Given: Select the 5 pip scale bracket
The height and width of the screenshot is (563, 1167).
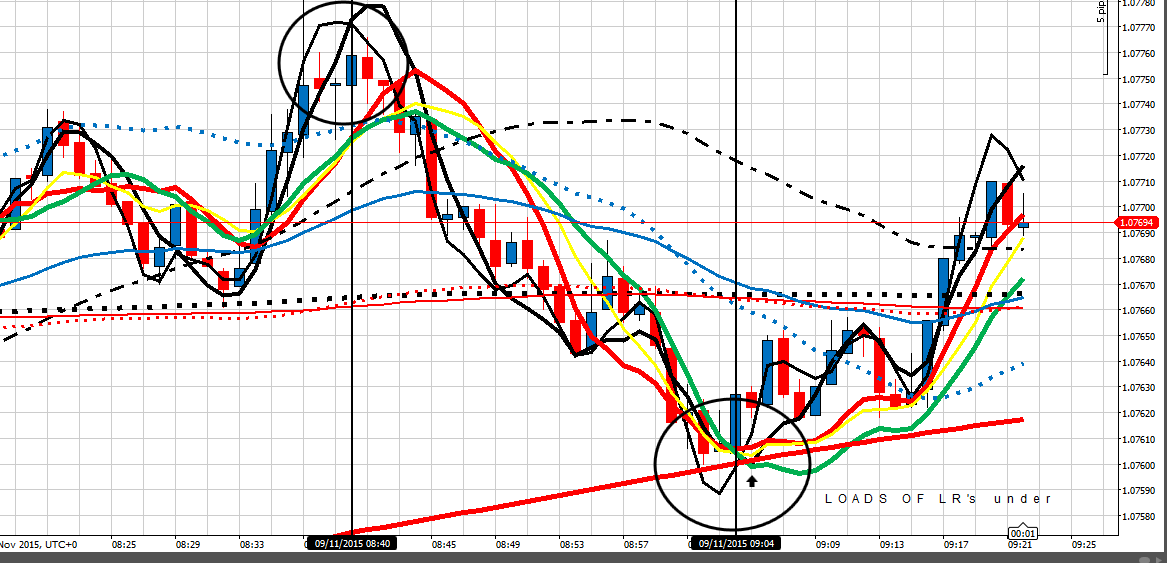Looking at the screenshot, I should (x=1105, y=38).
